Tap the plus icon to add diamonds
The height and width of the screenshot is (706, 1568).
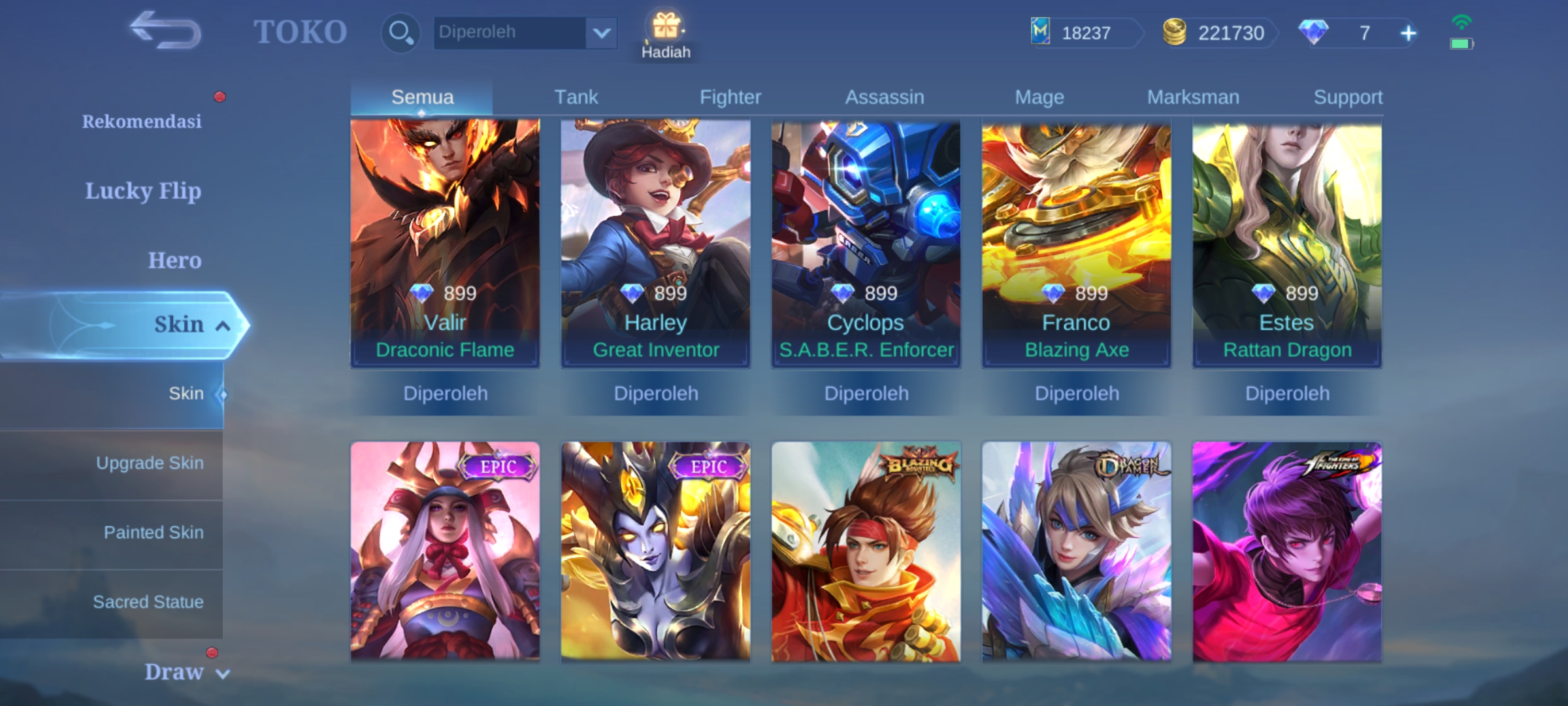coord(1409,33)
